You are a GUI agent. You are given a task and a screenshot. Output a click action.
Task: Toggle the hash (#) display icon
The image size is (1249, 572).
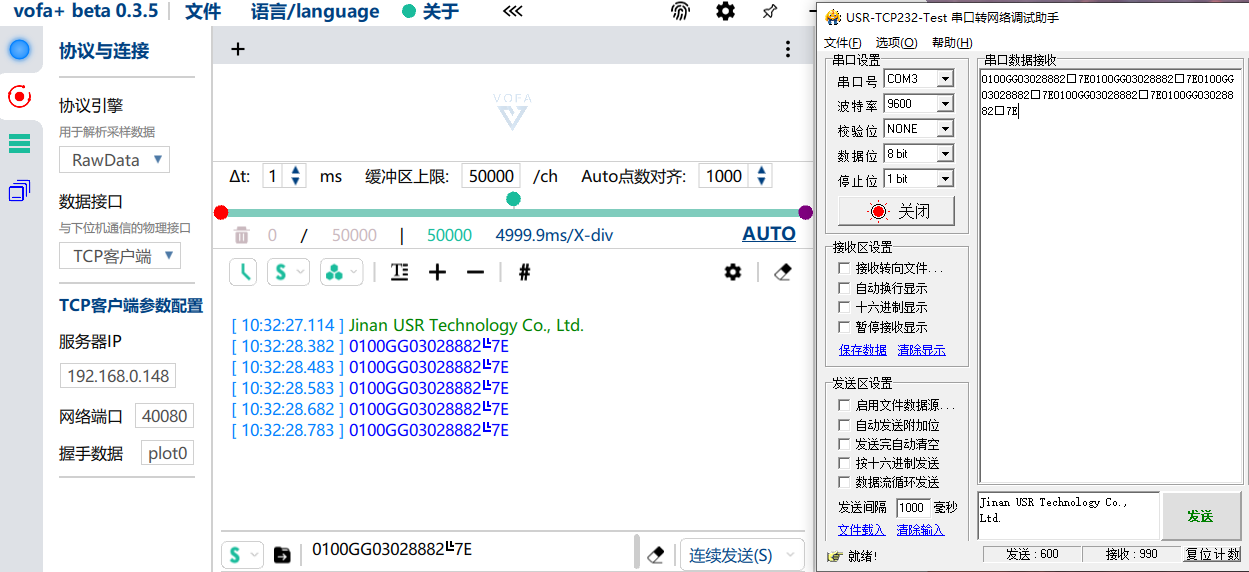click(x=524, y=272)
